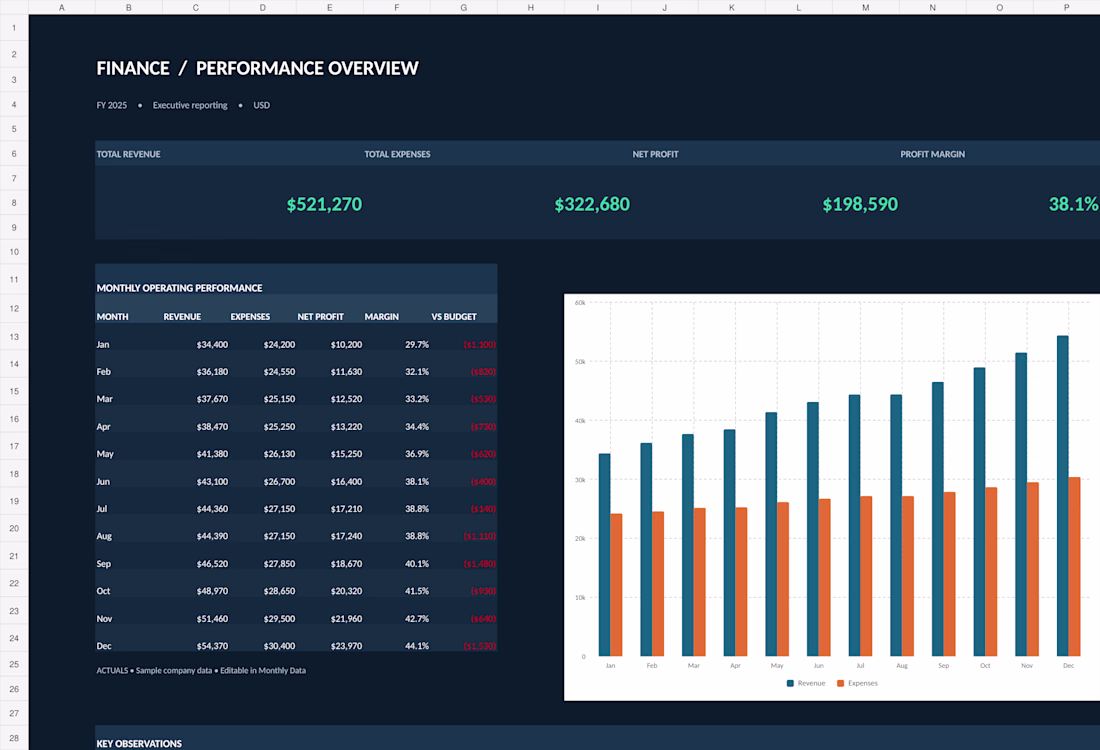This screenshot has height=750, width=1100.
Task: Select column header M
Action: click(x=866, y=7)
